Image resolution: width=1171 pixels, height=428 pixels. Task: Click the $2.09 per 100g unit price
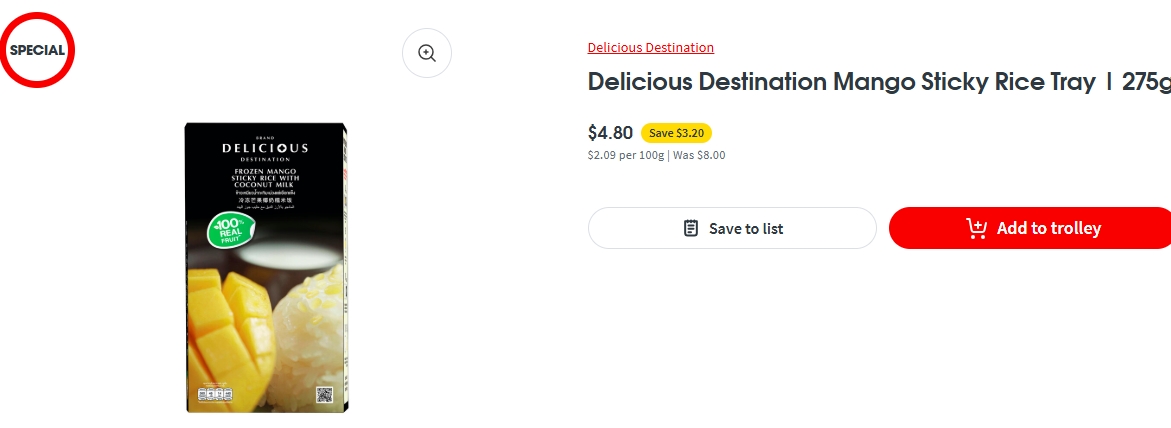pyautogui.click(x=625, y=155)
